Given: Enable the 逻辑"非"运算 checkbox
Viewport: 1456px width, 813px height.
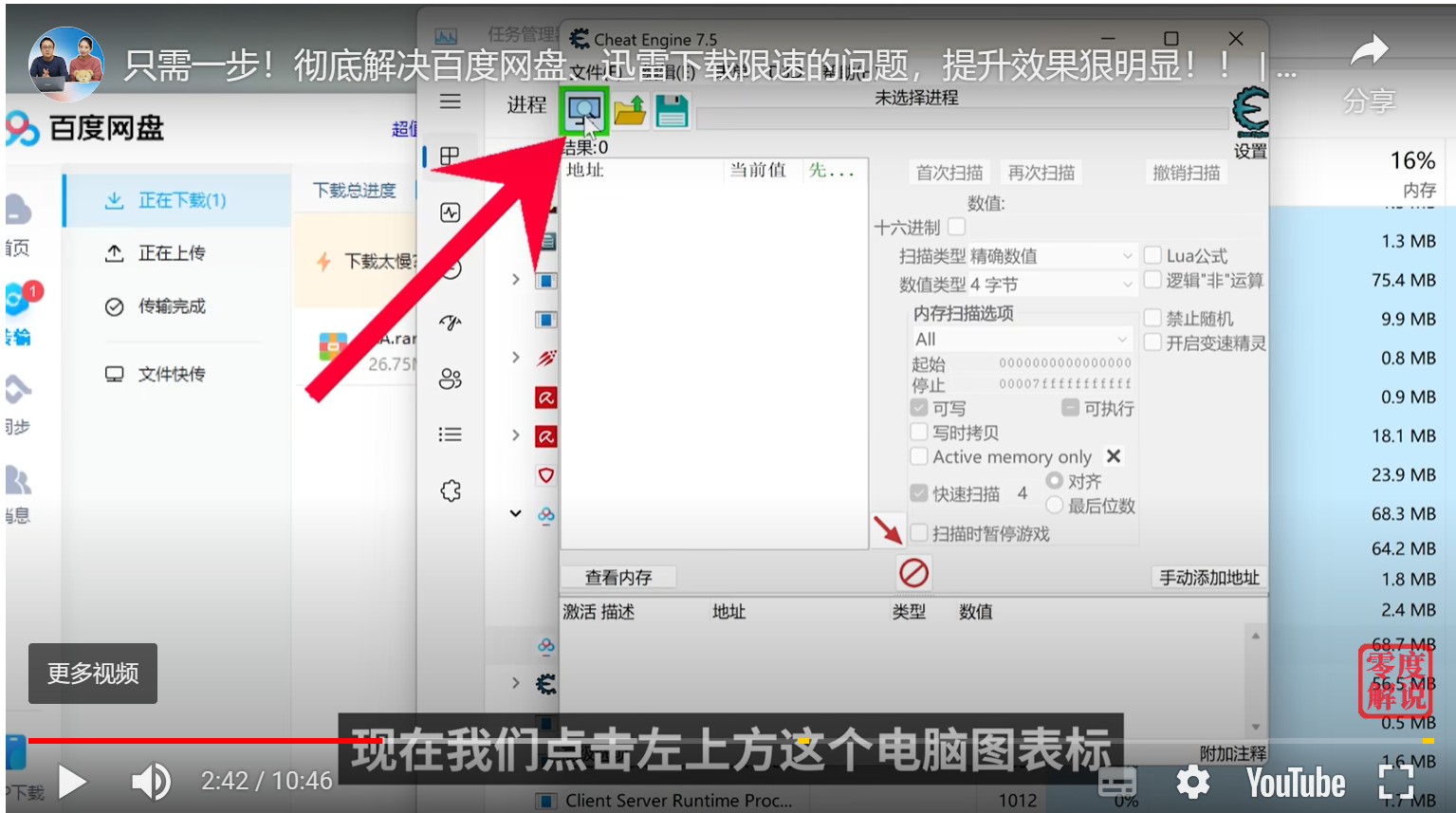Looking at the screenshot, I should 1152,280.
